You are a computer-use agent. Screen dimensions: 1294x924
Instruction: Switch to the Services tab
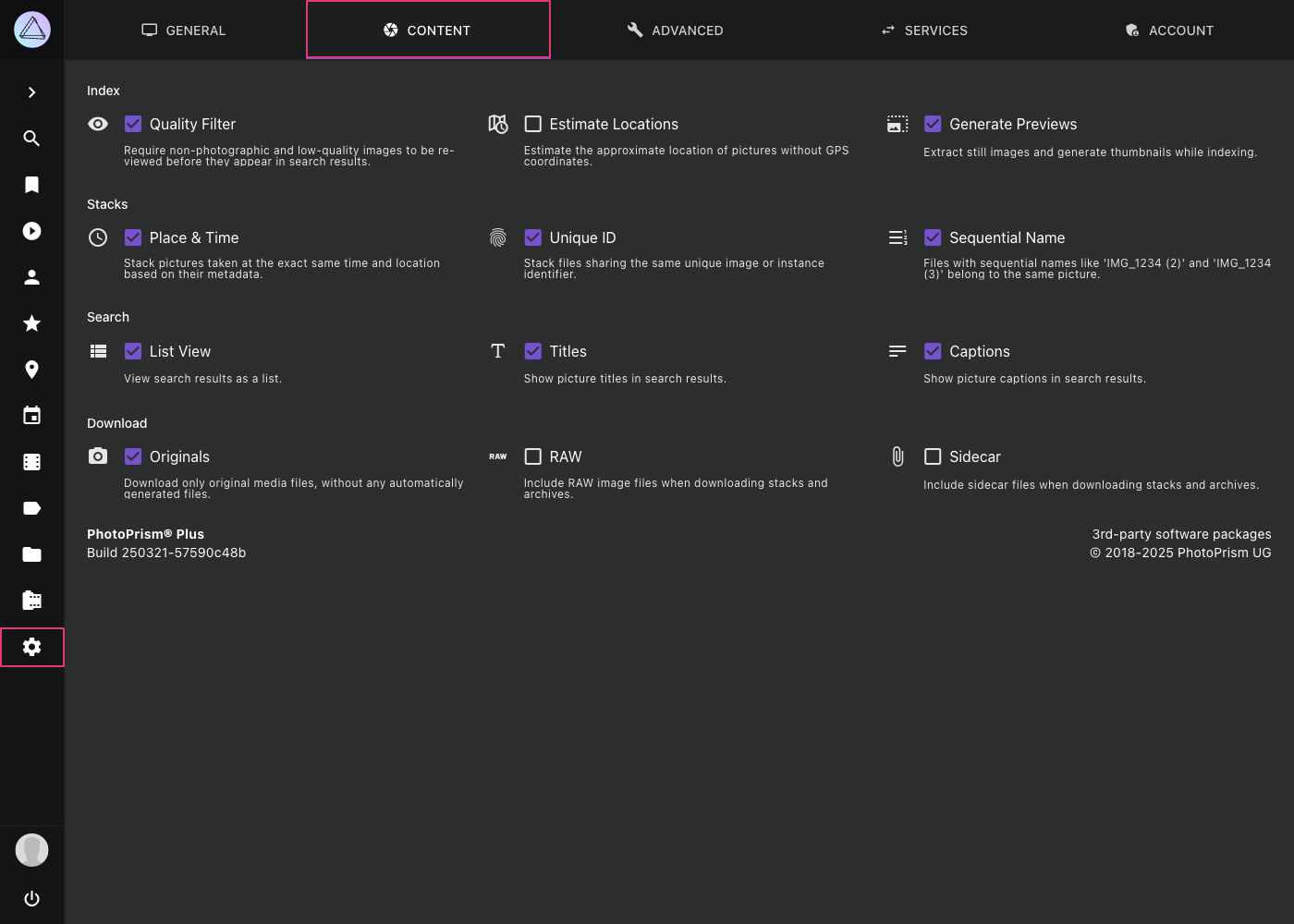pos(924,30)
